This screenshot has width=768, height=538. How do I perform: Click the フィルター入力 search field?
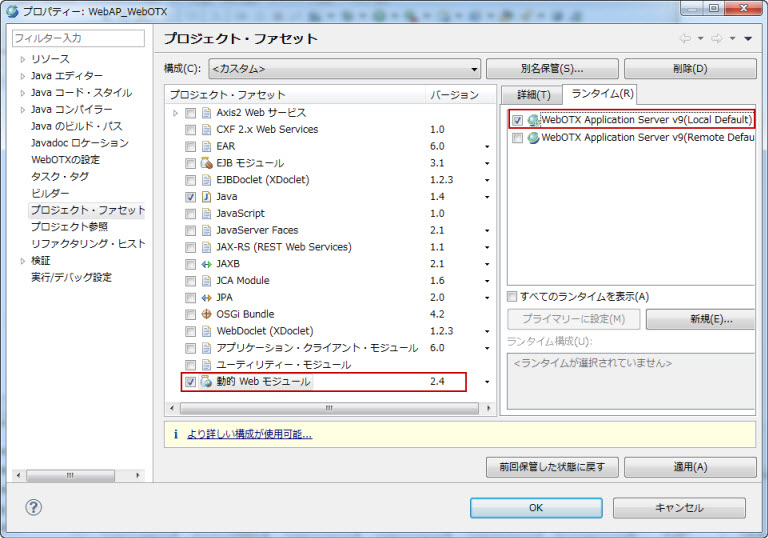tap(78, 38)
